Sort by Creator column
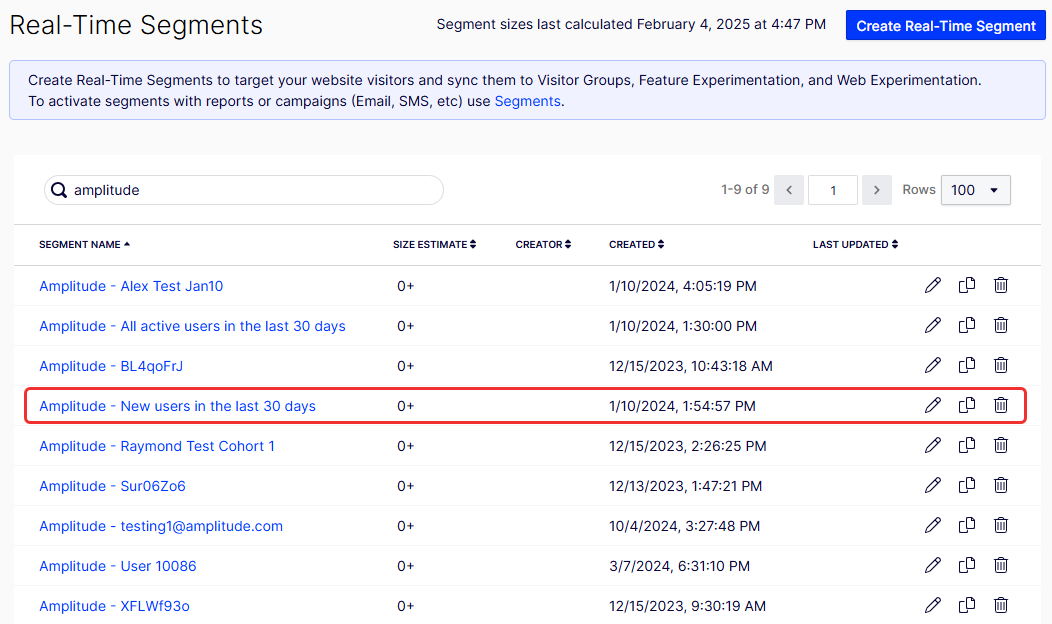The height and width of the screenshot is (624, 1052). pyautogui.click(x=543, y=244)
